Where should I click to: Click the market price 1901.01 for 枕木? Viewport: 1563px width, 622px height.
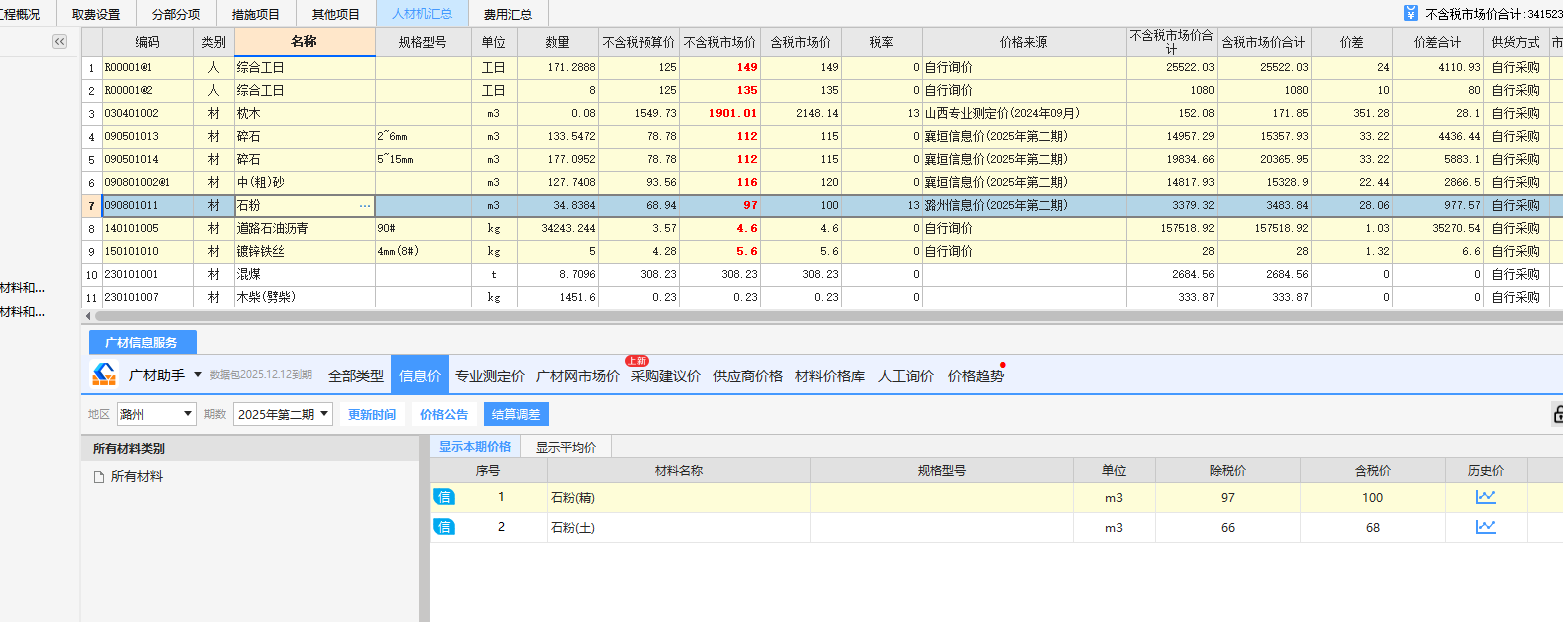(720, 113)
